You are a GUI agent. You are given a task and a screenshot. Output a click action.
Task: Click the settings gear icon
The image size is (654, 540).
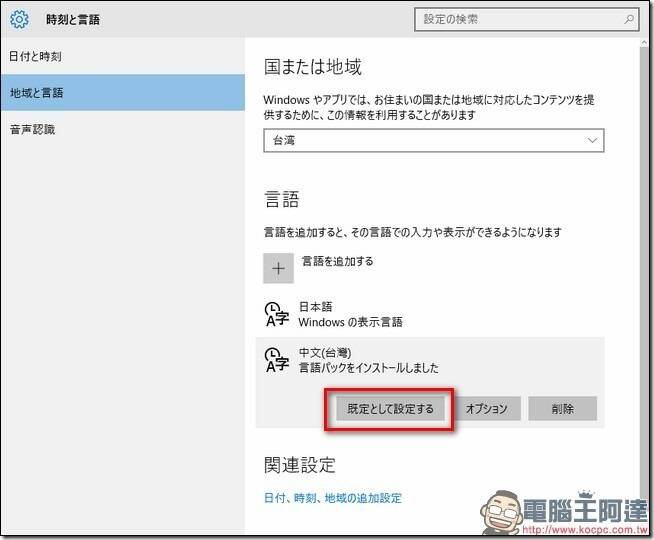coord(19,19)
